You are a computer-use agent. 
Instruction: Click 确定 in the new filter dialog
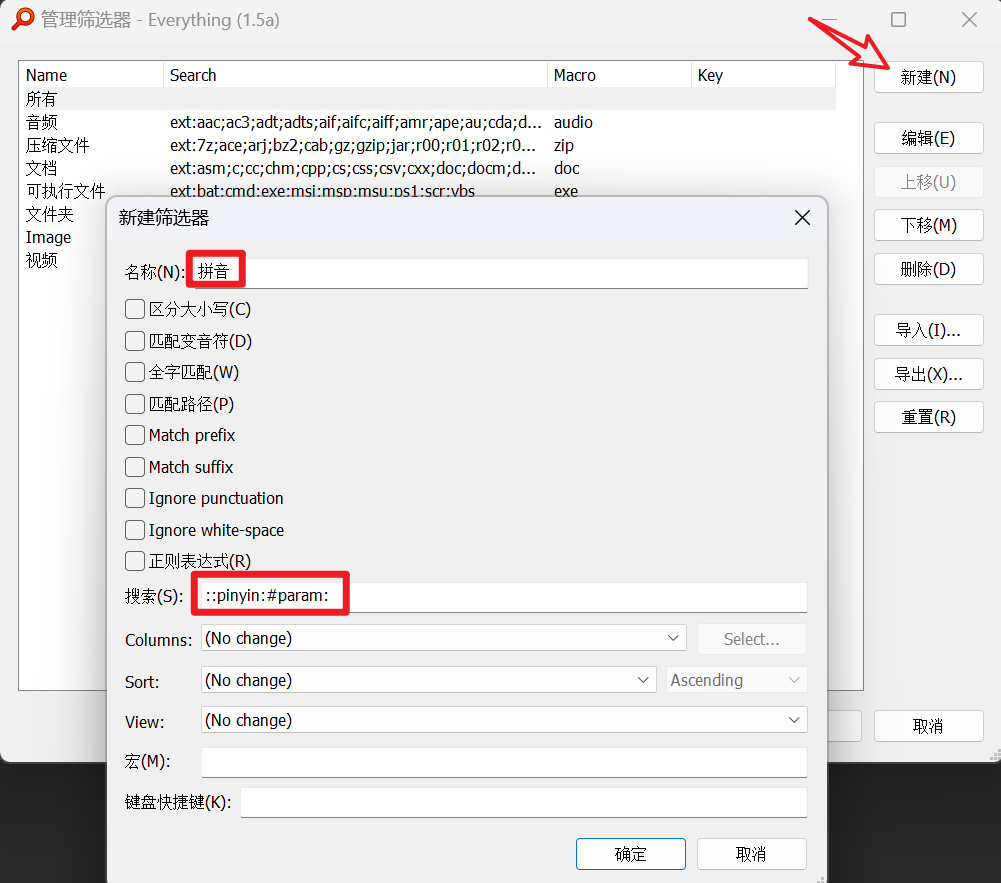[631, 854]
